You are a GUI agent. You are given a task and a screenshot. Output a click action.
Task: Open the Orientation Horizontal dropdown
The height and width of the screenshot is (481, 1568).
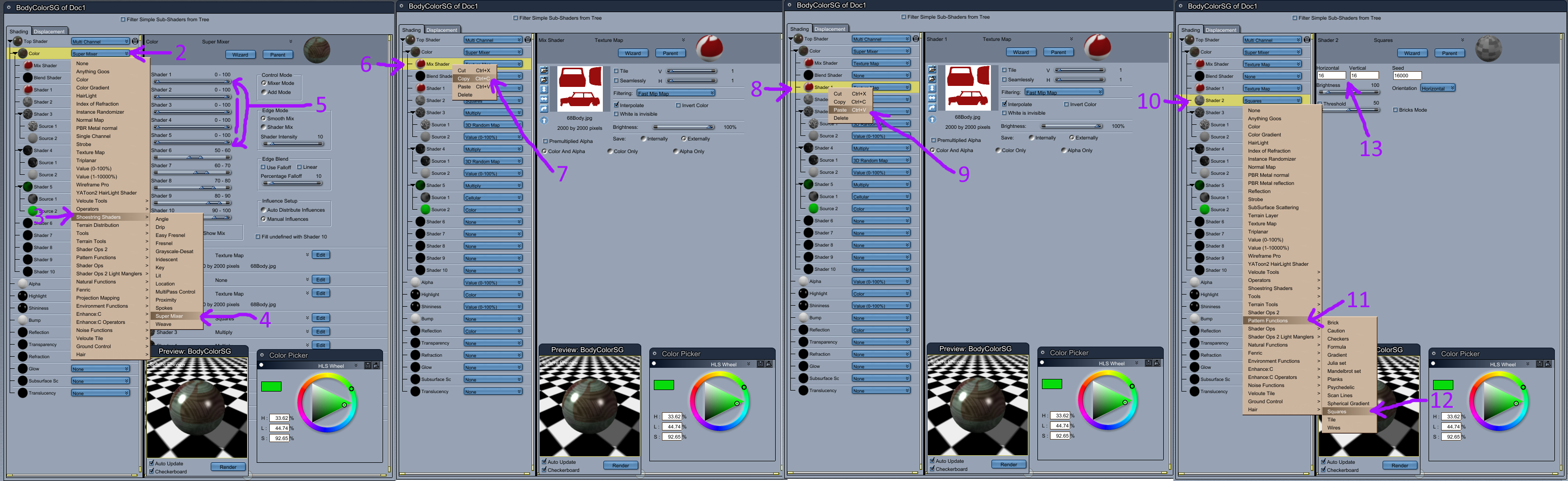click(x=1438, y=88)
